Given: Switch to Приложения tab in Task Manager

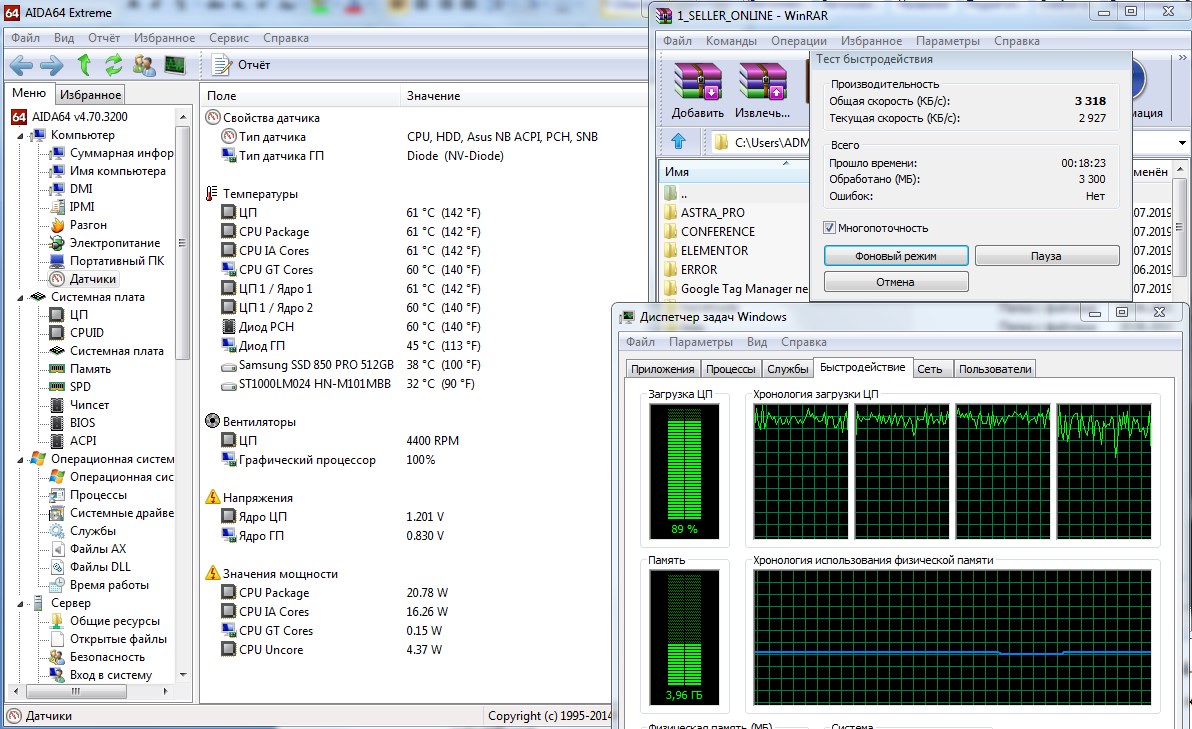Looking at the screenshot, I should (662, 369).
